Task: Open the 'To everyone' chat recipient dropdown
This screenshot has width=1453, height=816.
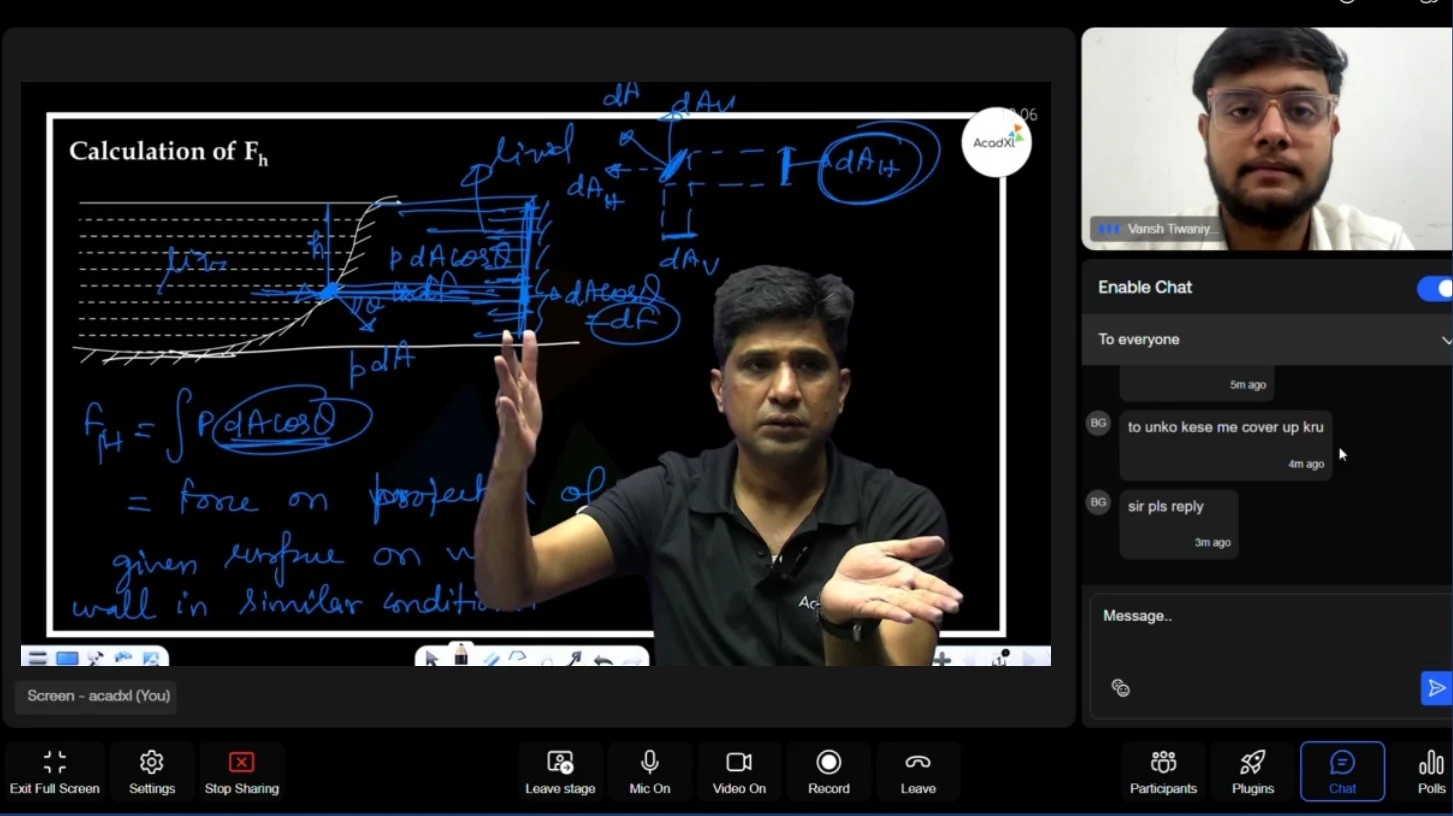Action: (1267, 339)
